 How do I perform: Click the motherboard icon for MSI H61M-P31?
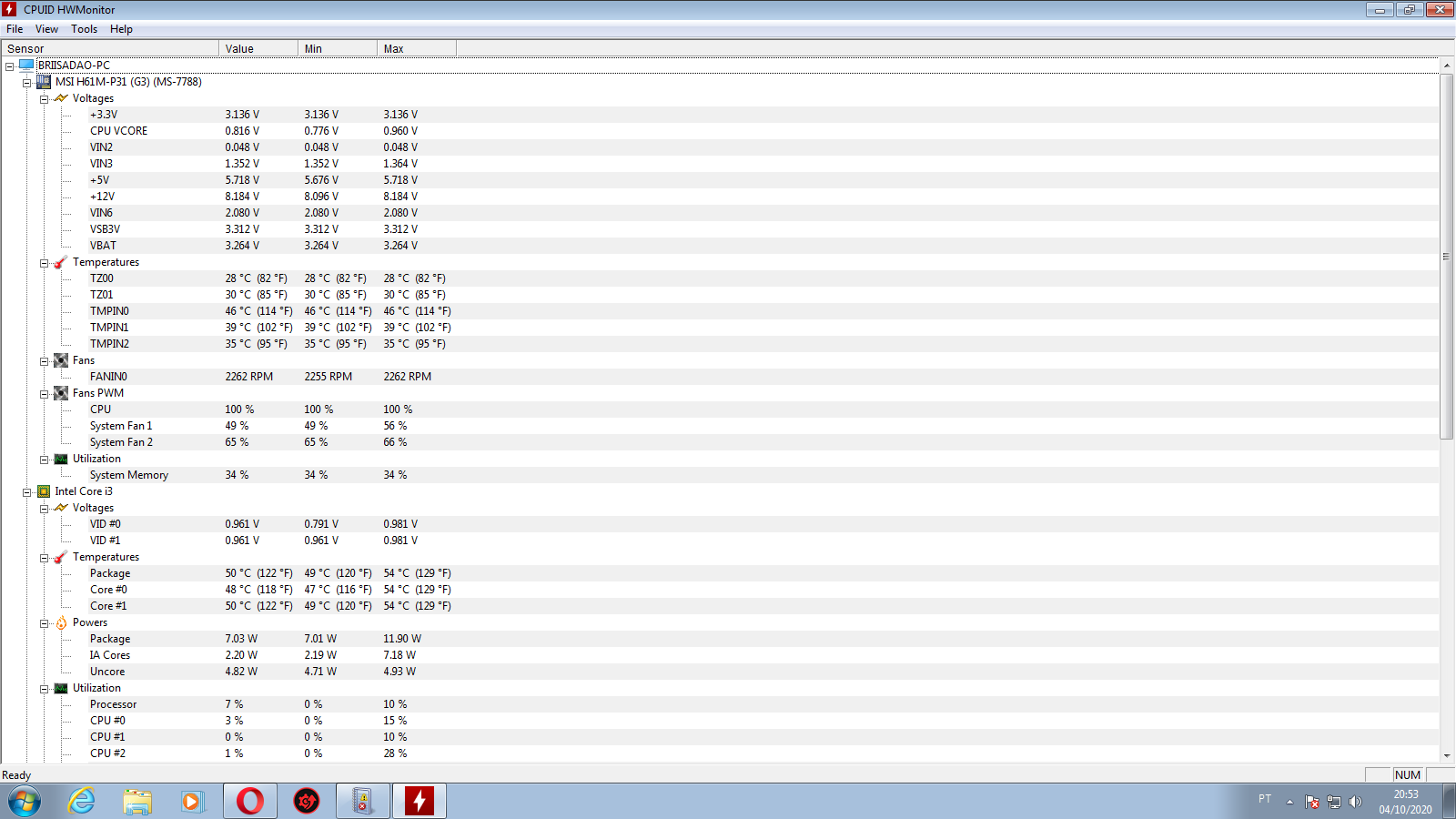pos(44,82)
